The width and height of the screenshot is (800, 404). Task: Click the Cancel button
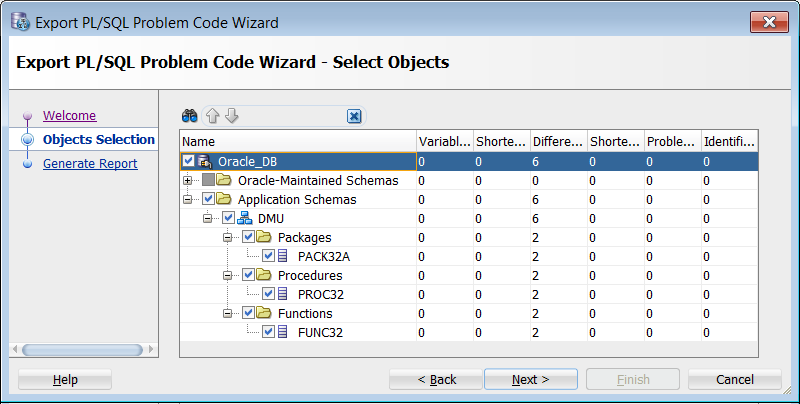coord(735,380)
